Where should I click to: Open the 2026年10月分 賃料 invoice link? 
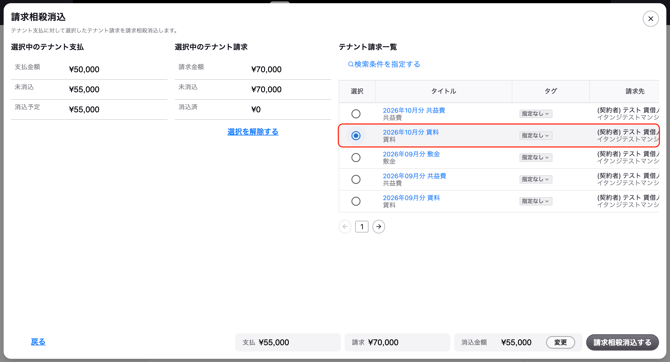tap(411, 132)
